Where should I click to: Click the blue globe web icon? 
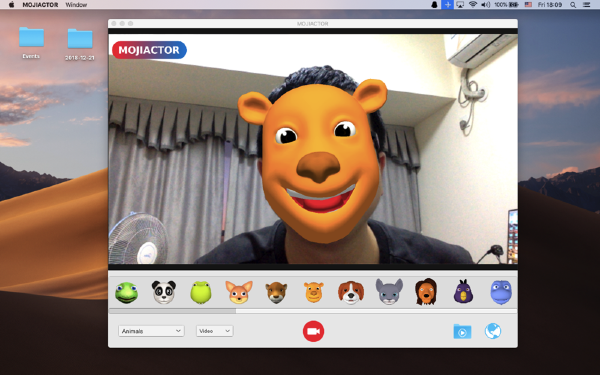(x=493, y=331)
